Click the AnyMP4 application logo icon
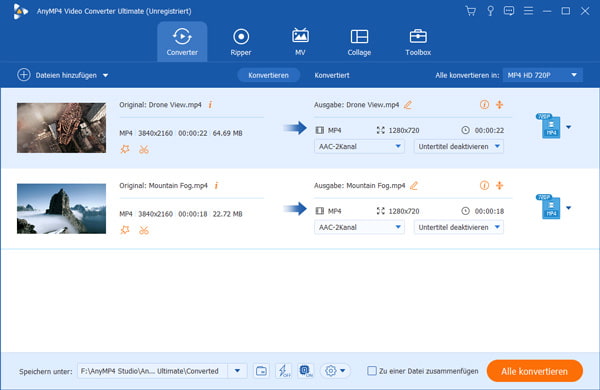 tap(20, 11)
